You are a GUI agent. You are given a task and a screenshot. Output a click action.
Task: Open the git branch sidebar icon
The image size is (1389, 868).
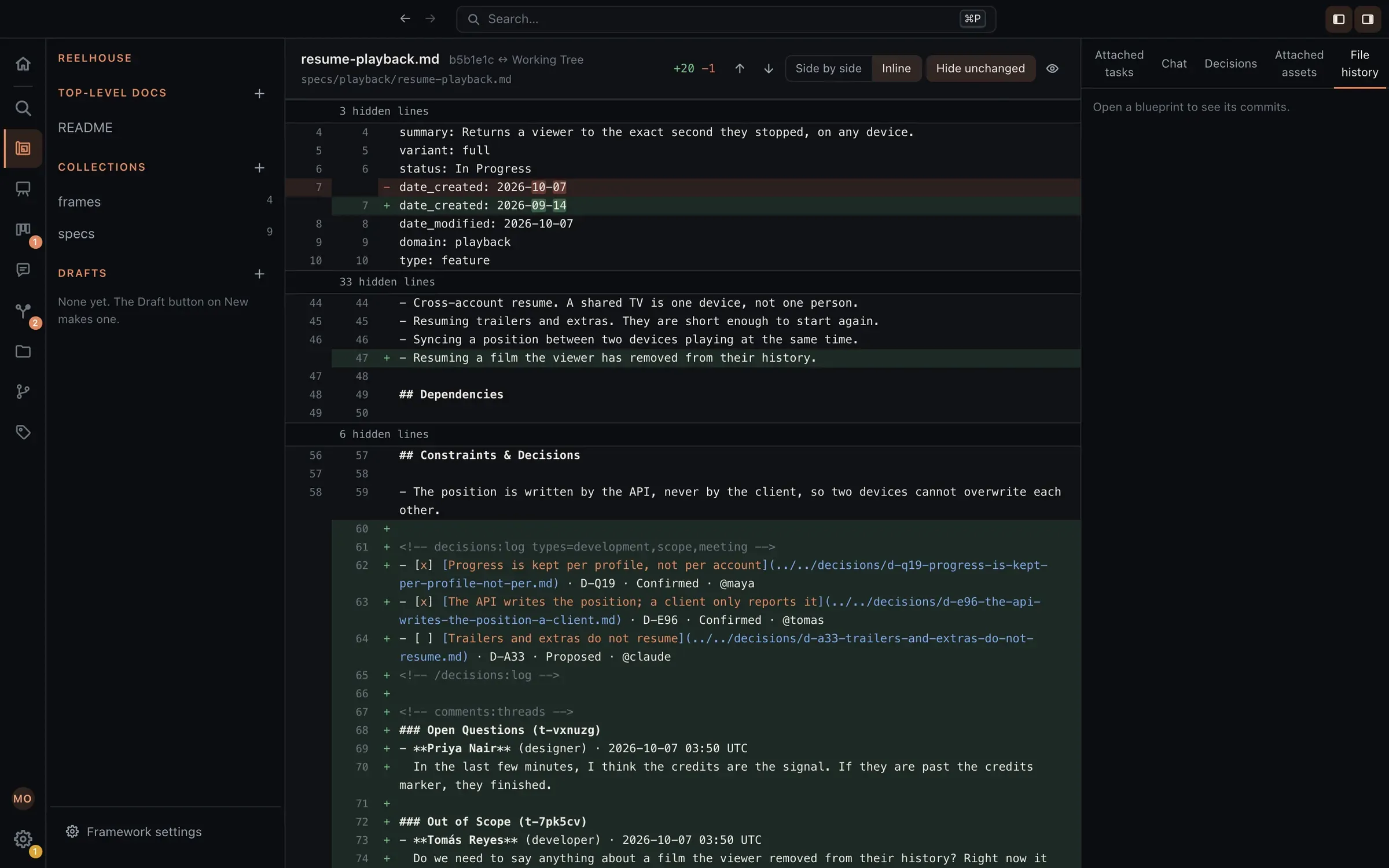pos(23,392)
